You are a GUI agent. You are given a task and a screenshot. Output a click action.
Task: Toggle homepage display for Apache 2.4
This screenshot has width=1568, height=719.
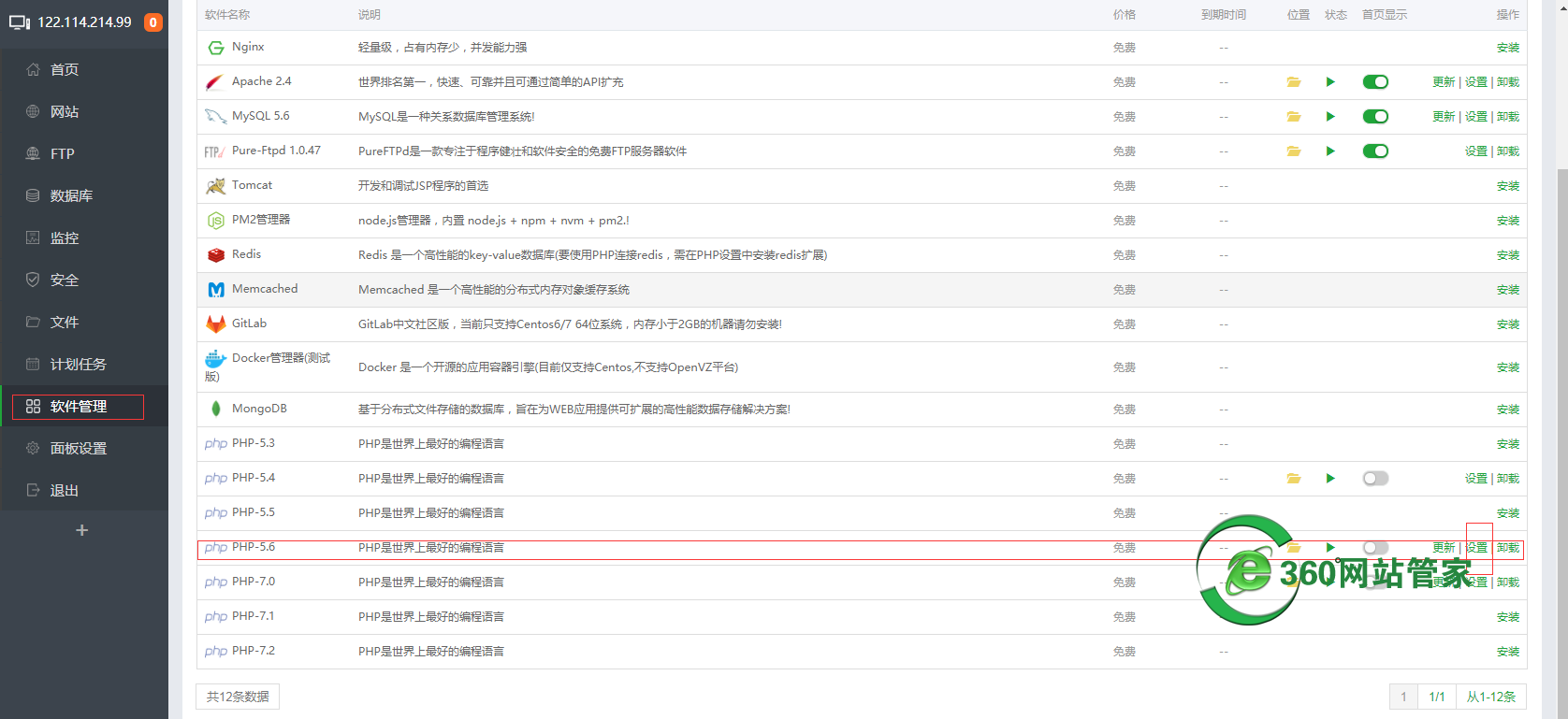pos(1375,82)
